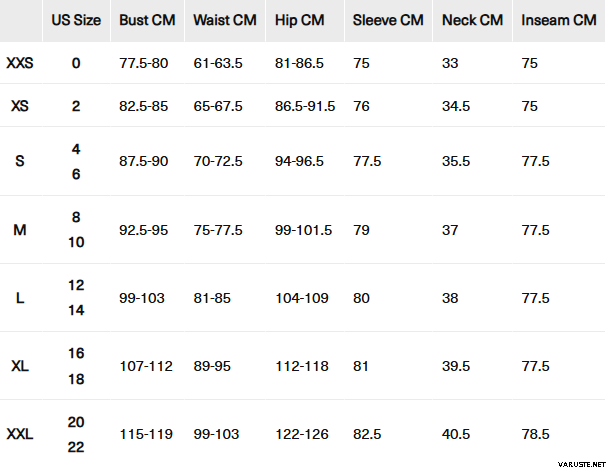Click the XS size row label

coord(20,106)
